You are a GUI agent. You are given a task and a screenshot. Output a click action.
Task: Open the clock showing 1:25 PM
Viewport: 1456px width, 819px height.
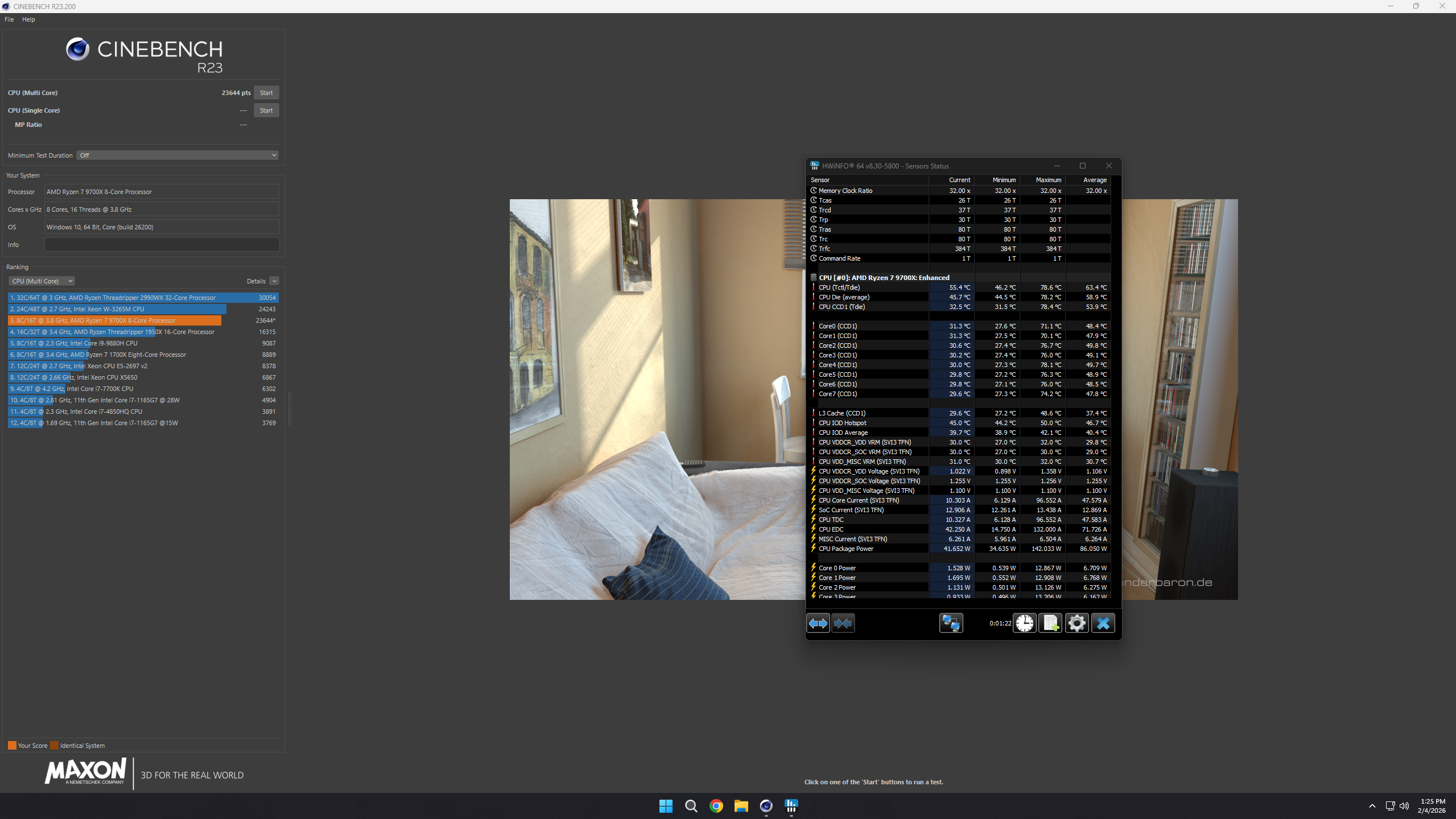coord(1432,806)
